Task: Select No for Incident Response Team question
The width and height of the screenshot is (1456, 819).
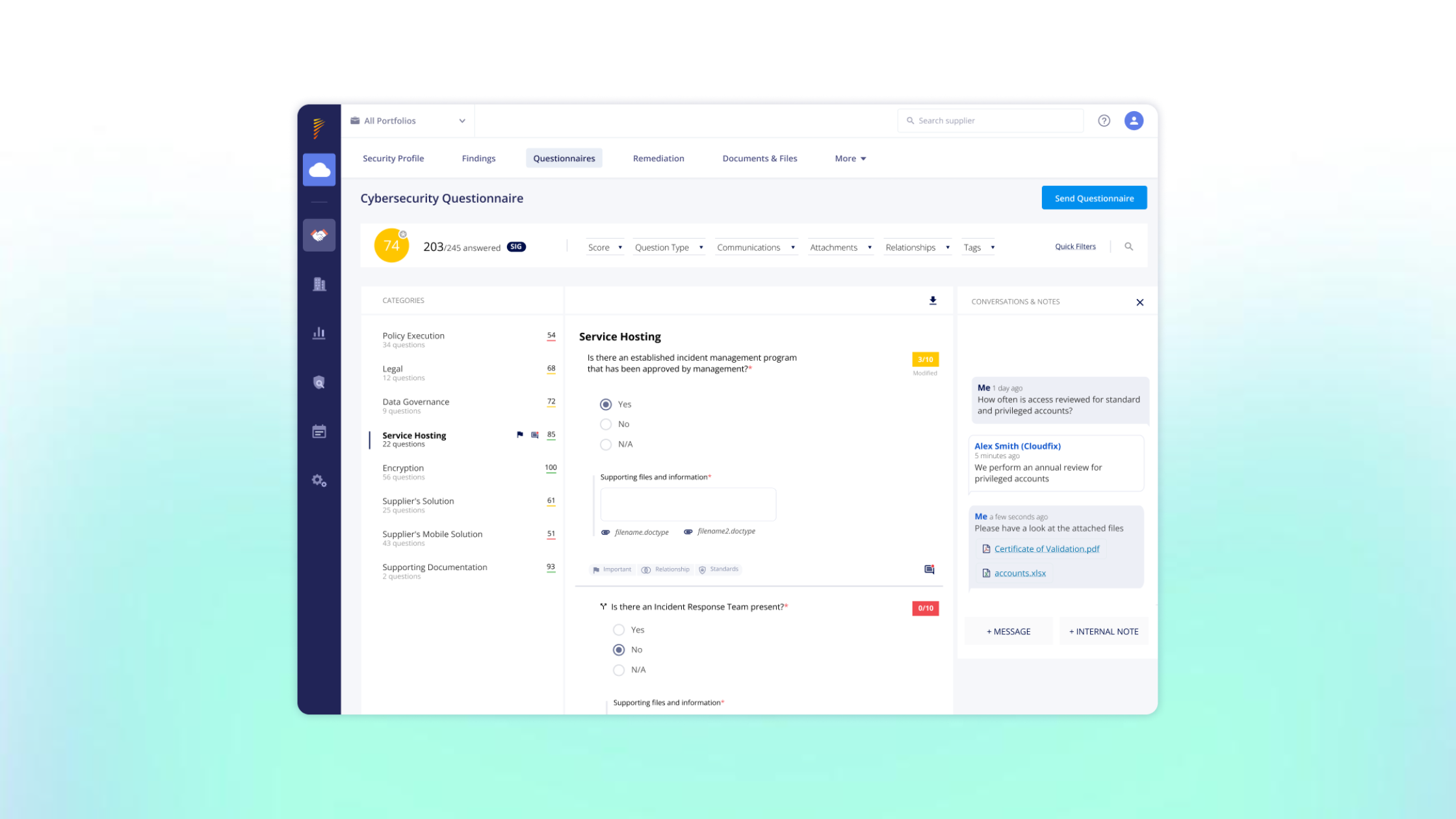Action: 619,650
